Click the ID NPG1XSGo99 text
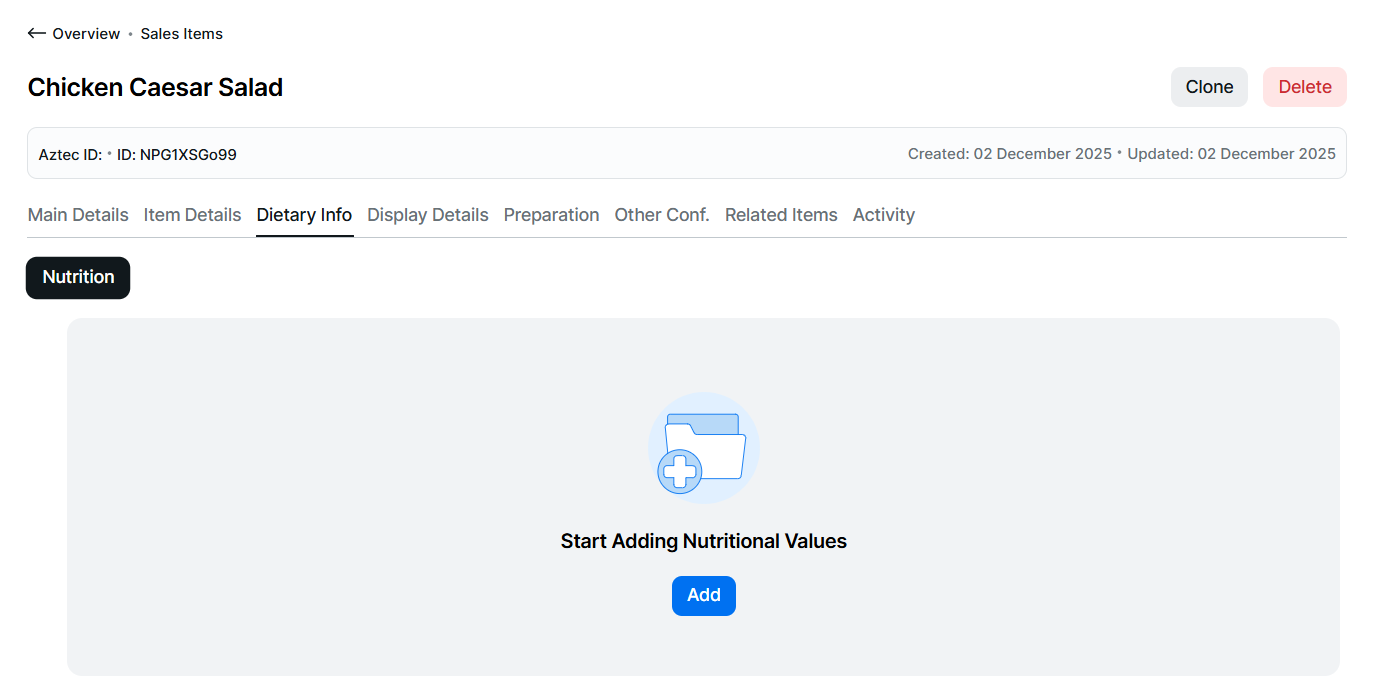 coord(176,154)
